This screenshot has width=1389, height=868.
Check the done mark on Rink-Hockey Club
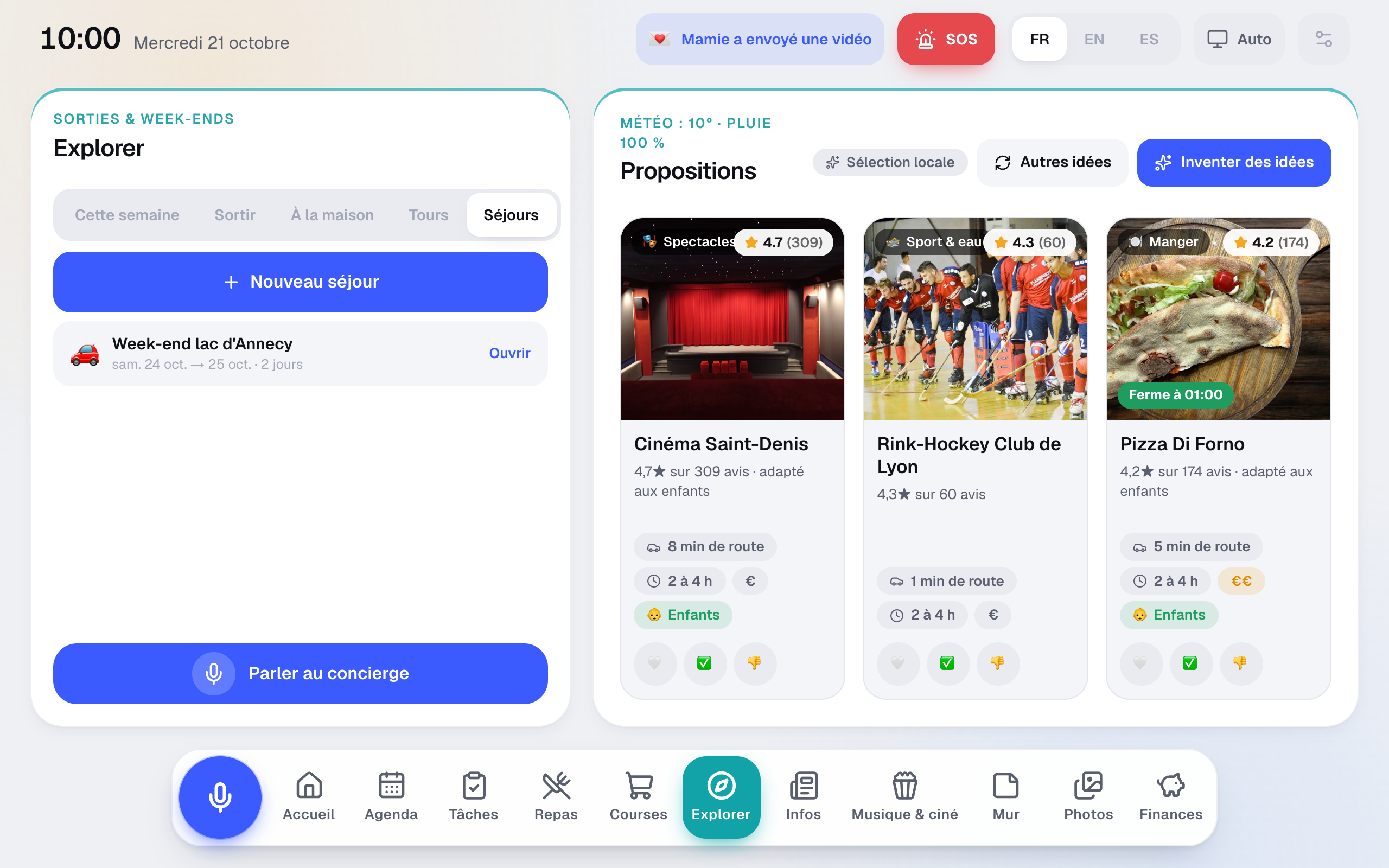point(948,663)
